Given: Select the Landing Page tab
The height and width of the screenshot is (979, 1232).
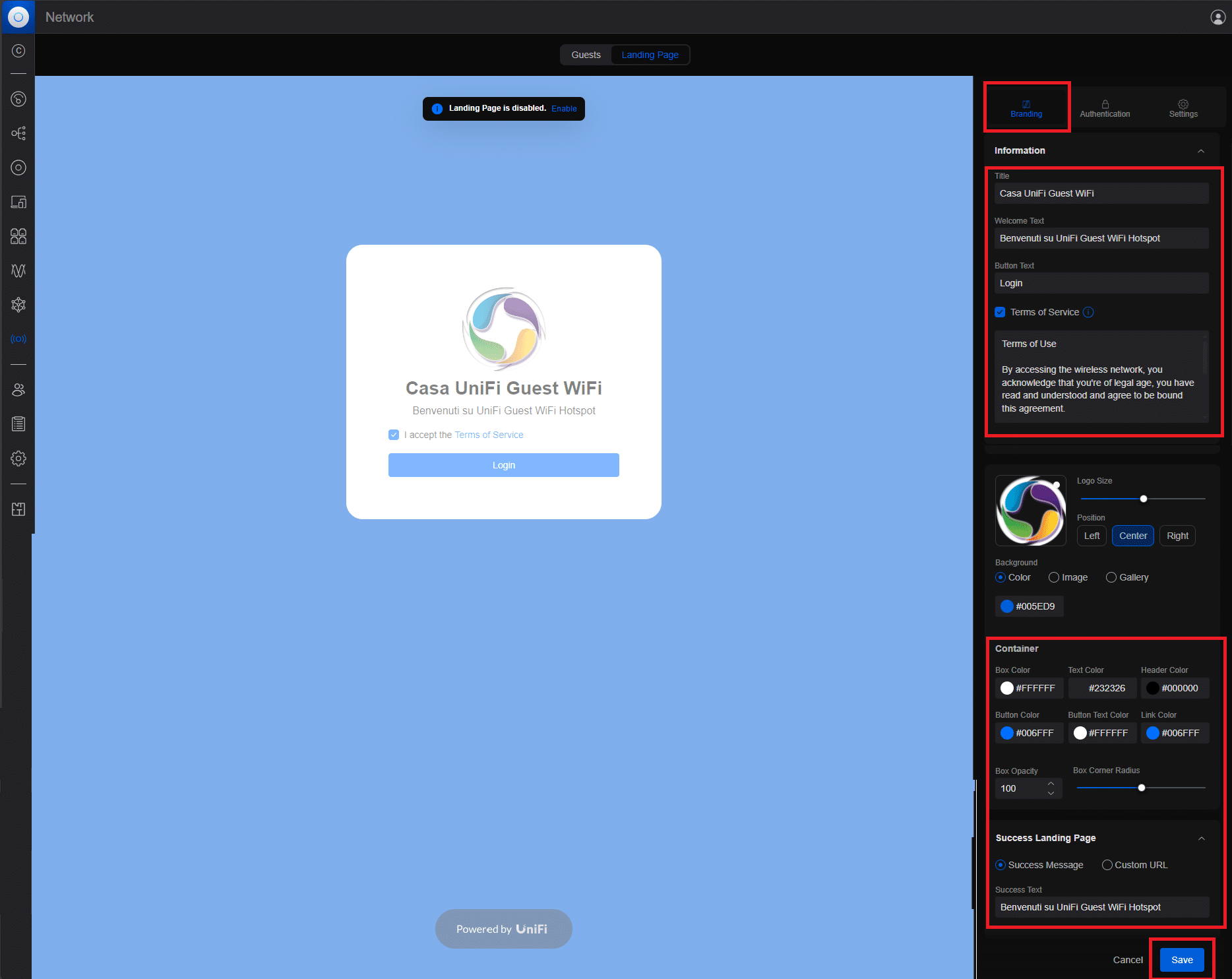Looking at the screenshot, I should click(650, 55).
